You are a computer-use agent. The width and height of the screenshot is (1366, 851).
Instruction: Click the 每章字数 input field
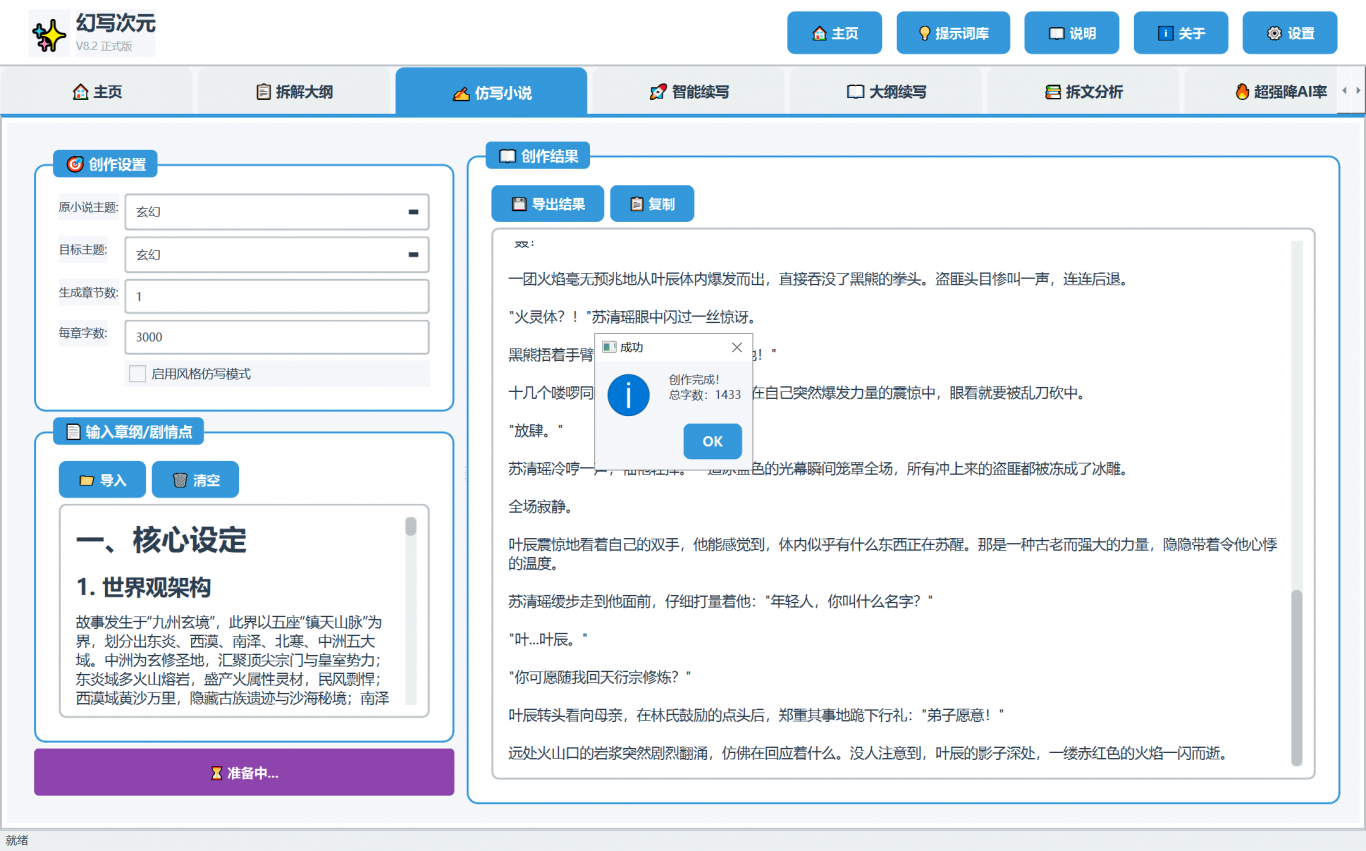277,338
